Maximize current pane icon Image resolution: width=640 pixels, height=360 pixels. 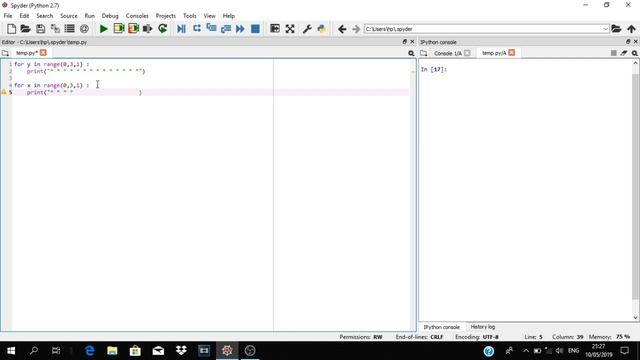click(275, 29)
